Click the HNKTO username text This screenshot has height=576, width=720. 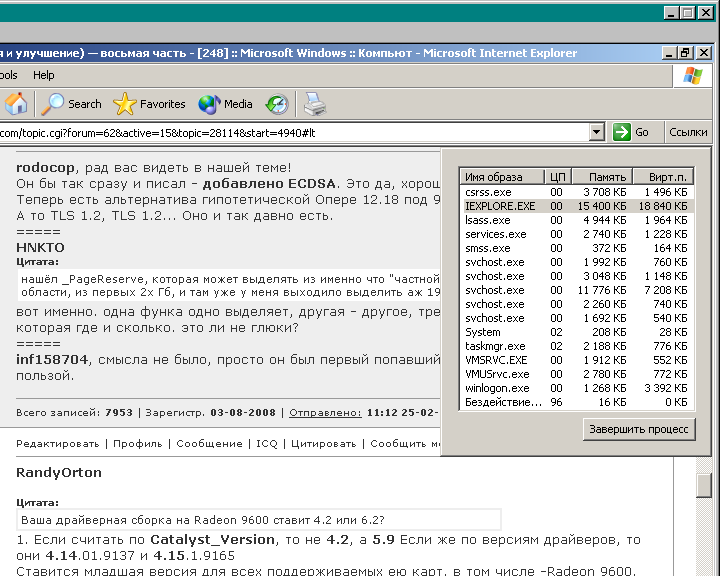40,248
